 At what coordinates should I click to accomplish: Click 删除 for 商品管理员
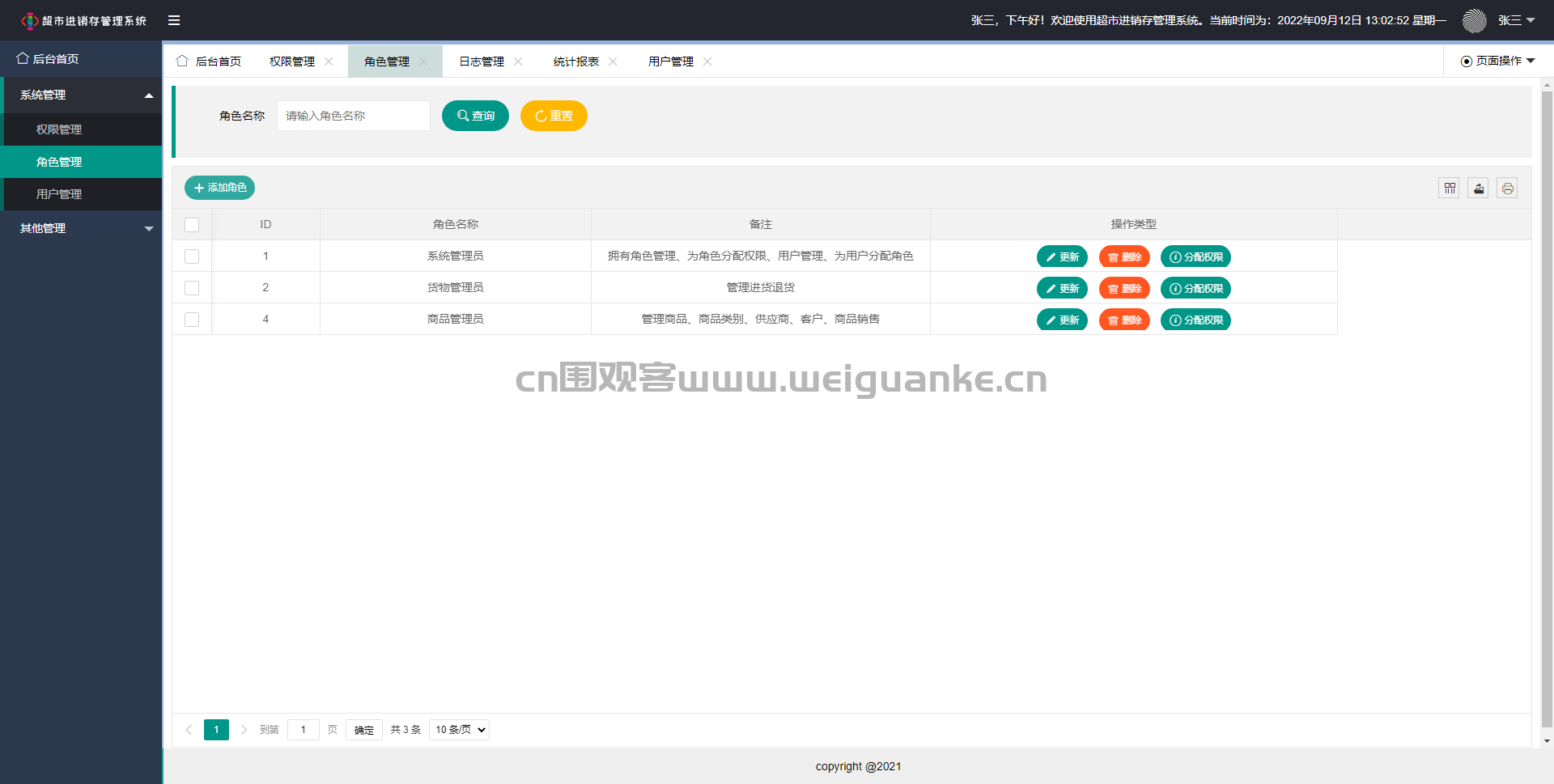(x=1124, y=320)
